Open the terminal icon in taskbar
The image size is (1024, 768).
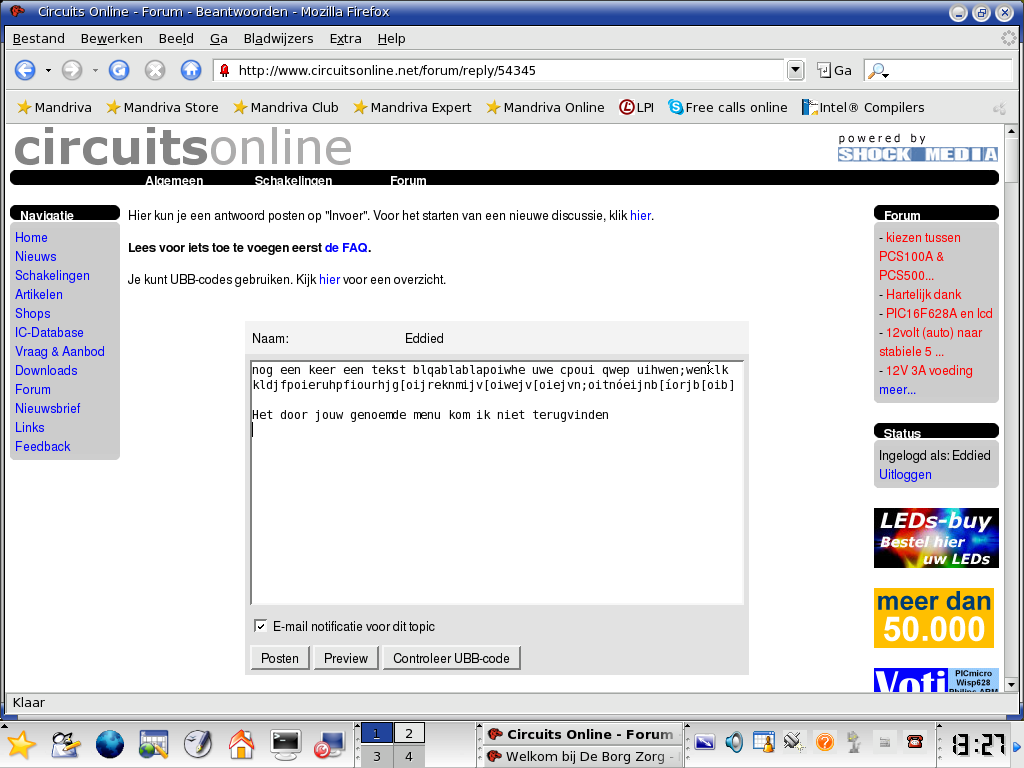pyautogui.click(x=286, y=743)
